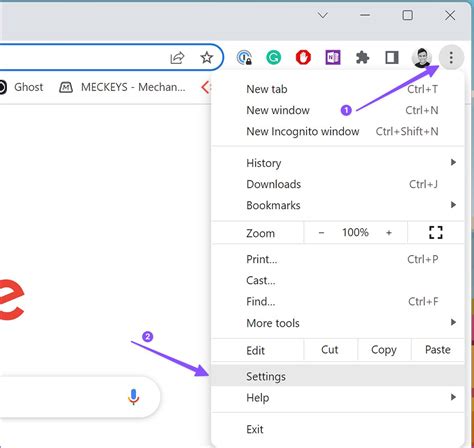Expand the History submenu
474x448 pixels.
click(338, 163)
